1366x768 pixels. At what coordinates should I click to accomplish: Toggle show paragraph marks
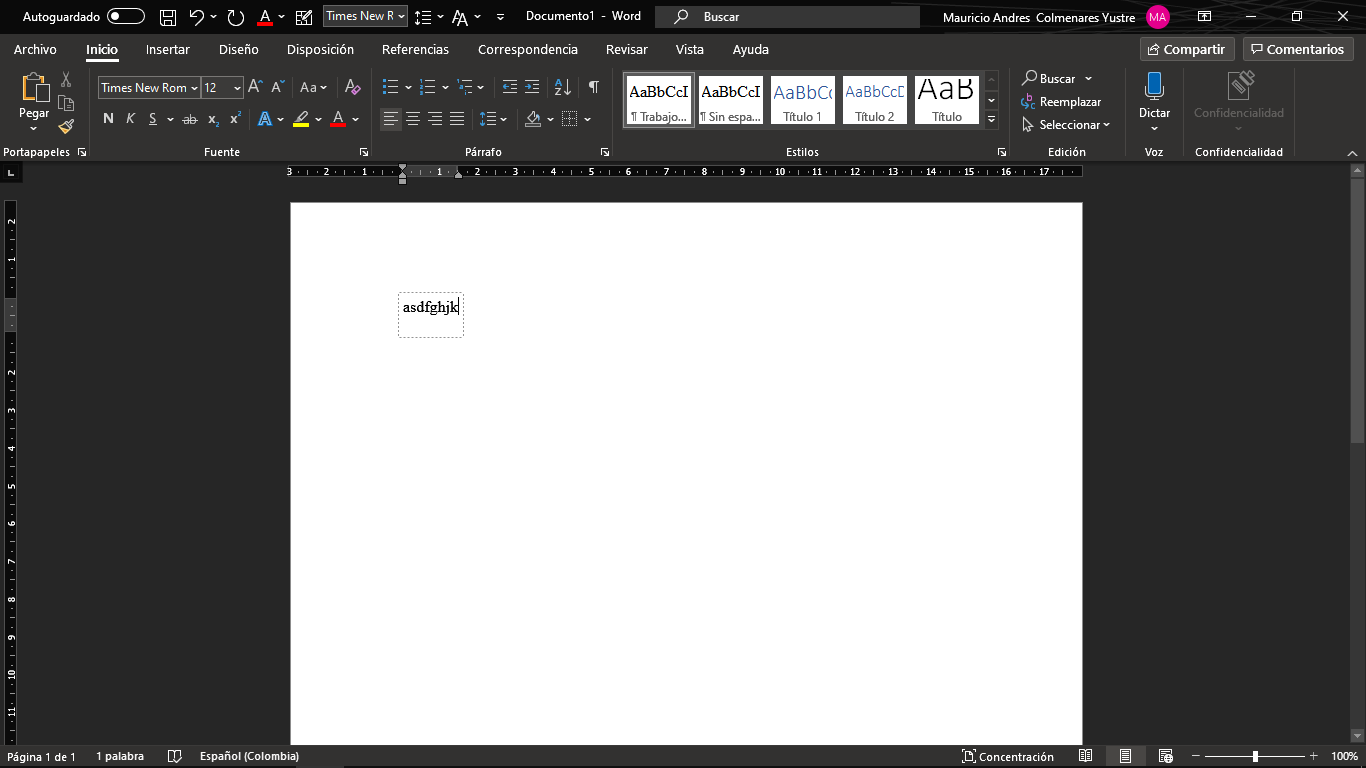pyautogui.click(x=593, y=87)
